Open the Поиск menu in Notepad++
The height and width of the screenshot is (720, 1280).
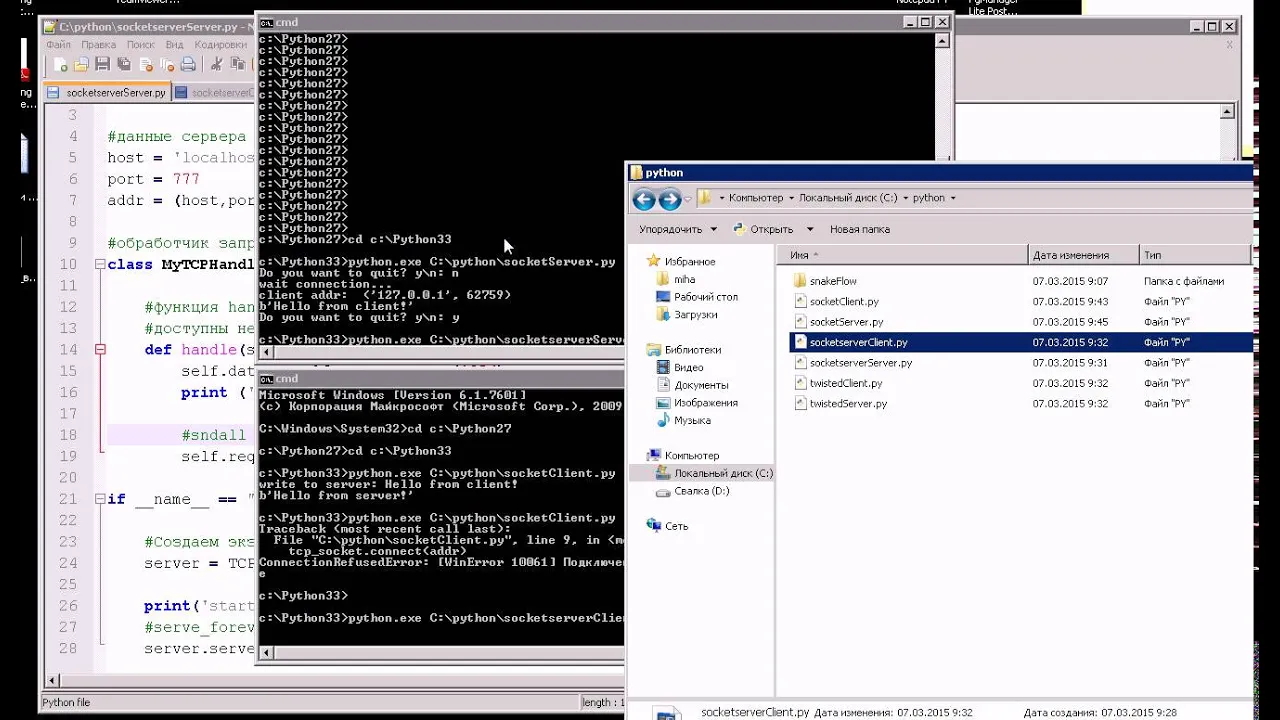pos(140,45)
